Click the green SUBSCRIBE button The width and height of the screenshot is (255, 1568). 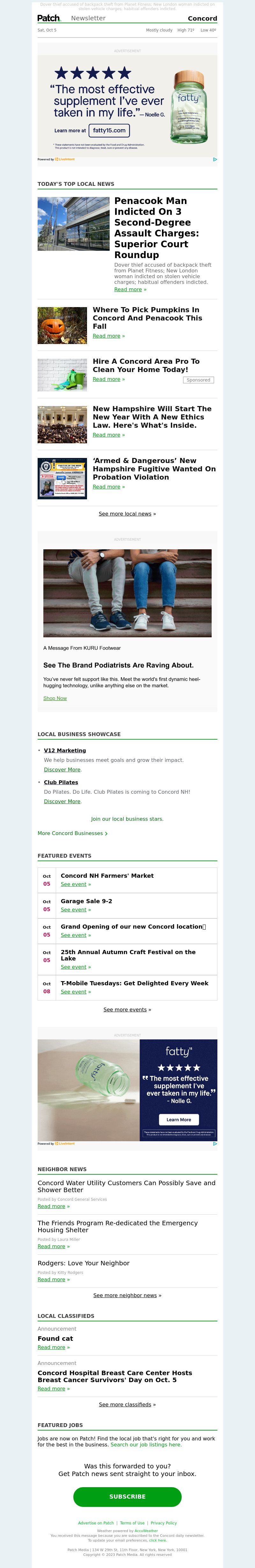click(x=127, y=1496)
